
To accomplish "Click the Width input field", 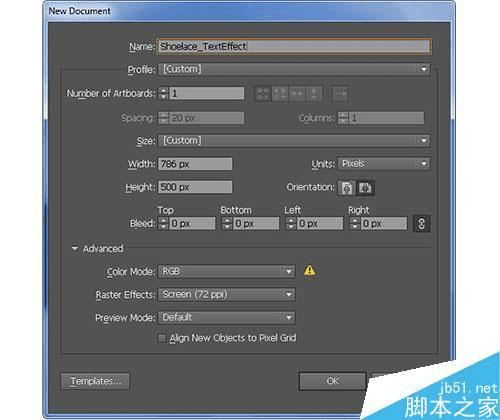I will point(195,164).
